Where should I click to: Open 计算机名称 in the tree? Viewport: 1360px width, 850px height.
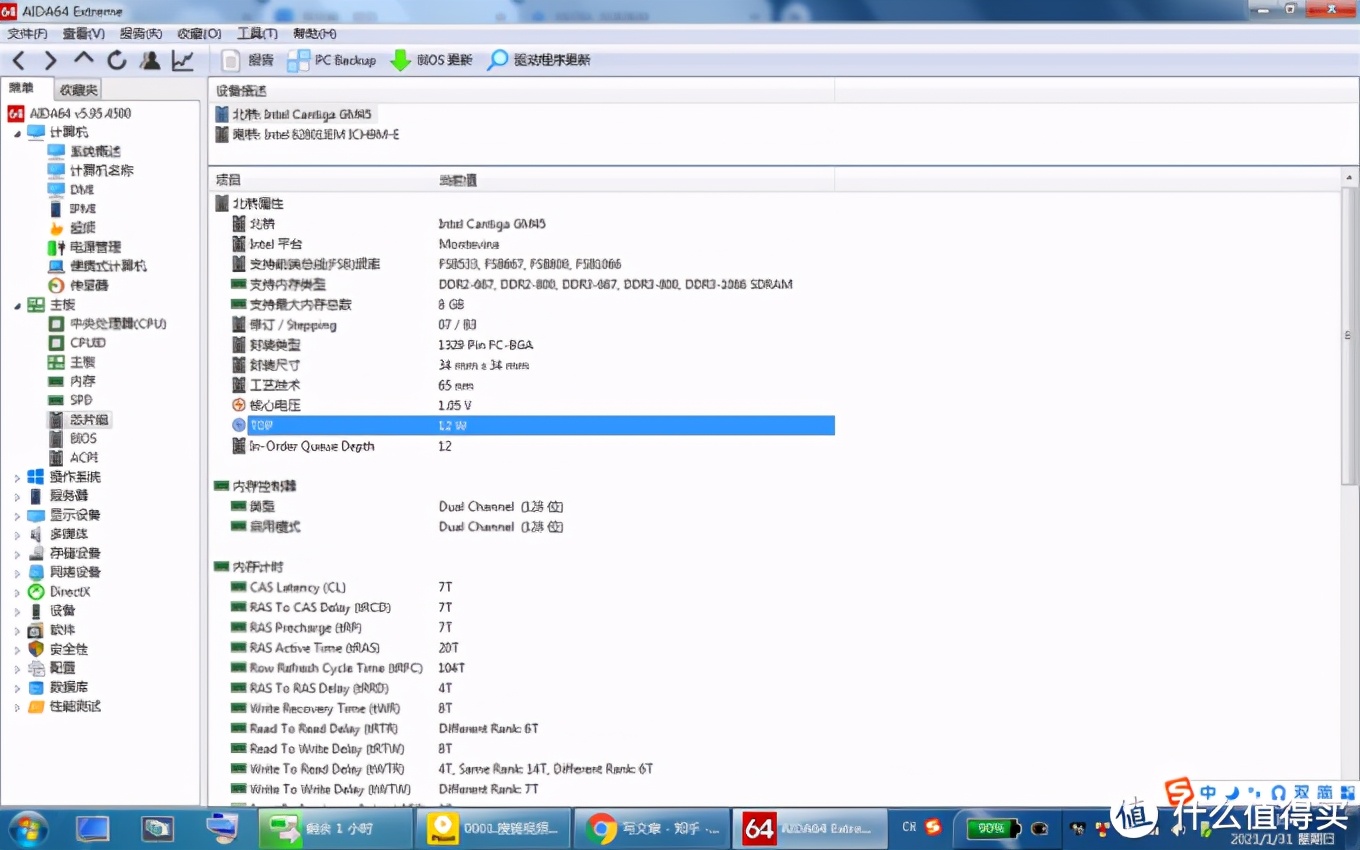(90, 171)
